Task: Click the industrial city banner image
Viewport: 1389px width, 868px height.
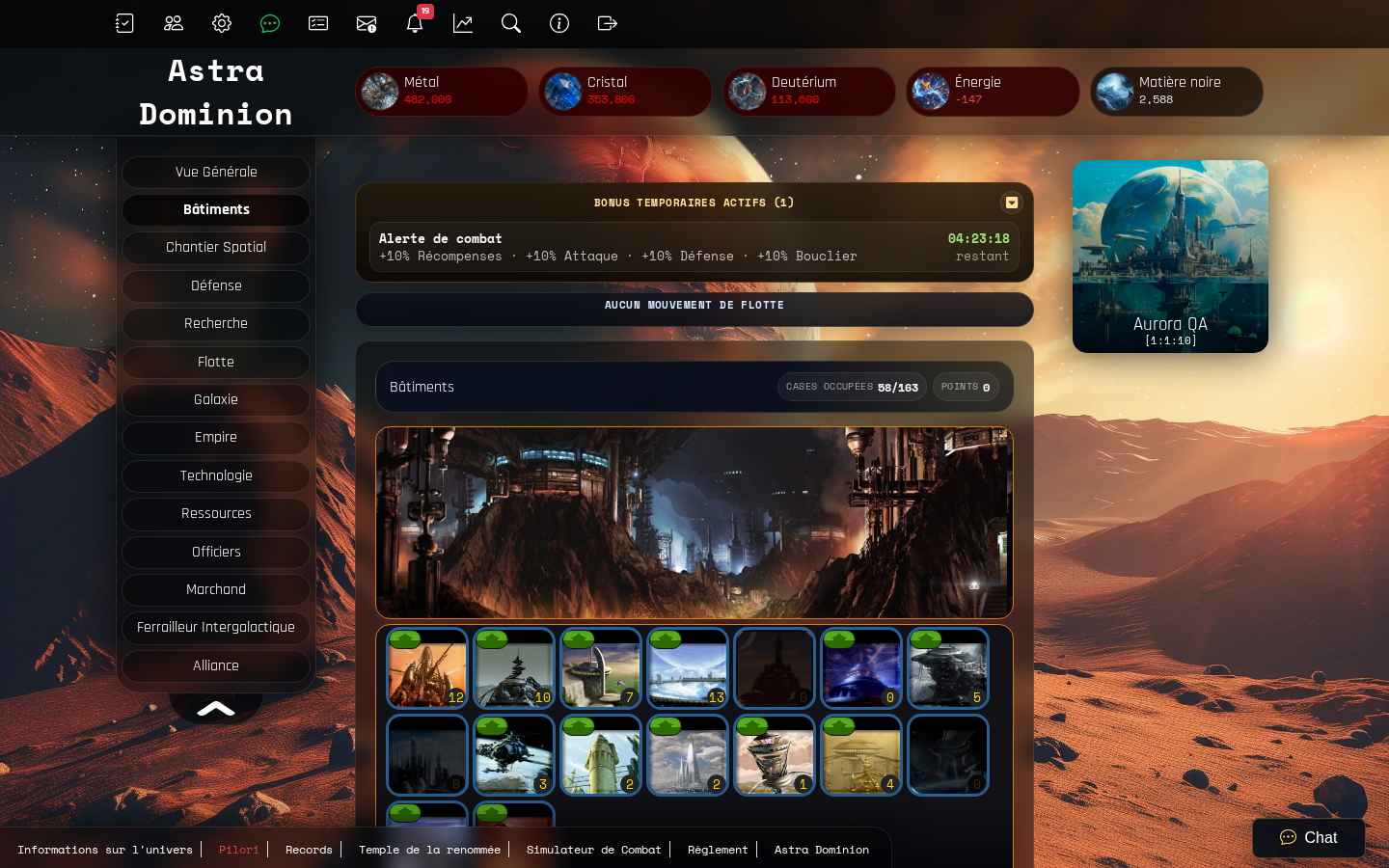Action: (694, 523)
